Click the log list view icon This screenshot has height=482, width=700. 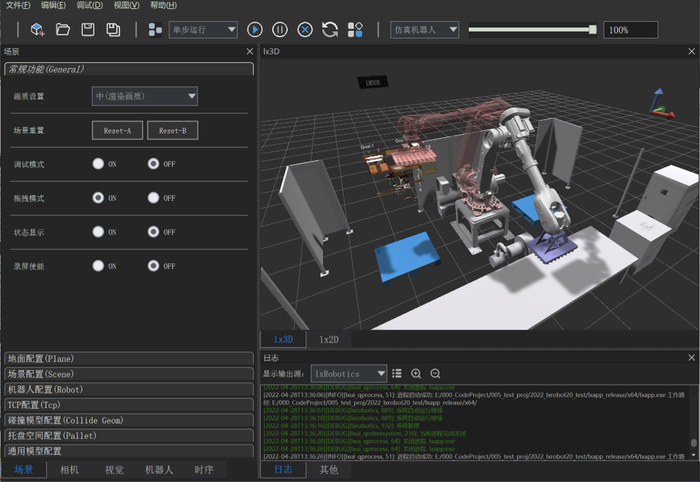click(x=397, y=373)
